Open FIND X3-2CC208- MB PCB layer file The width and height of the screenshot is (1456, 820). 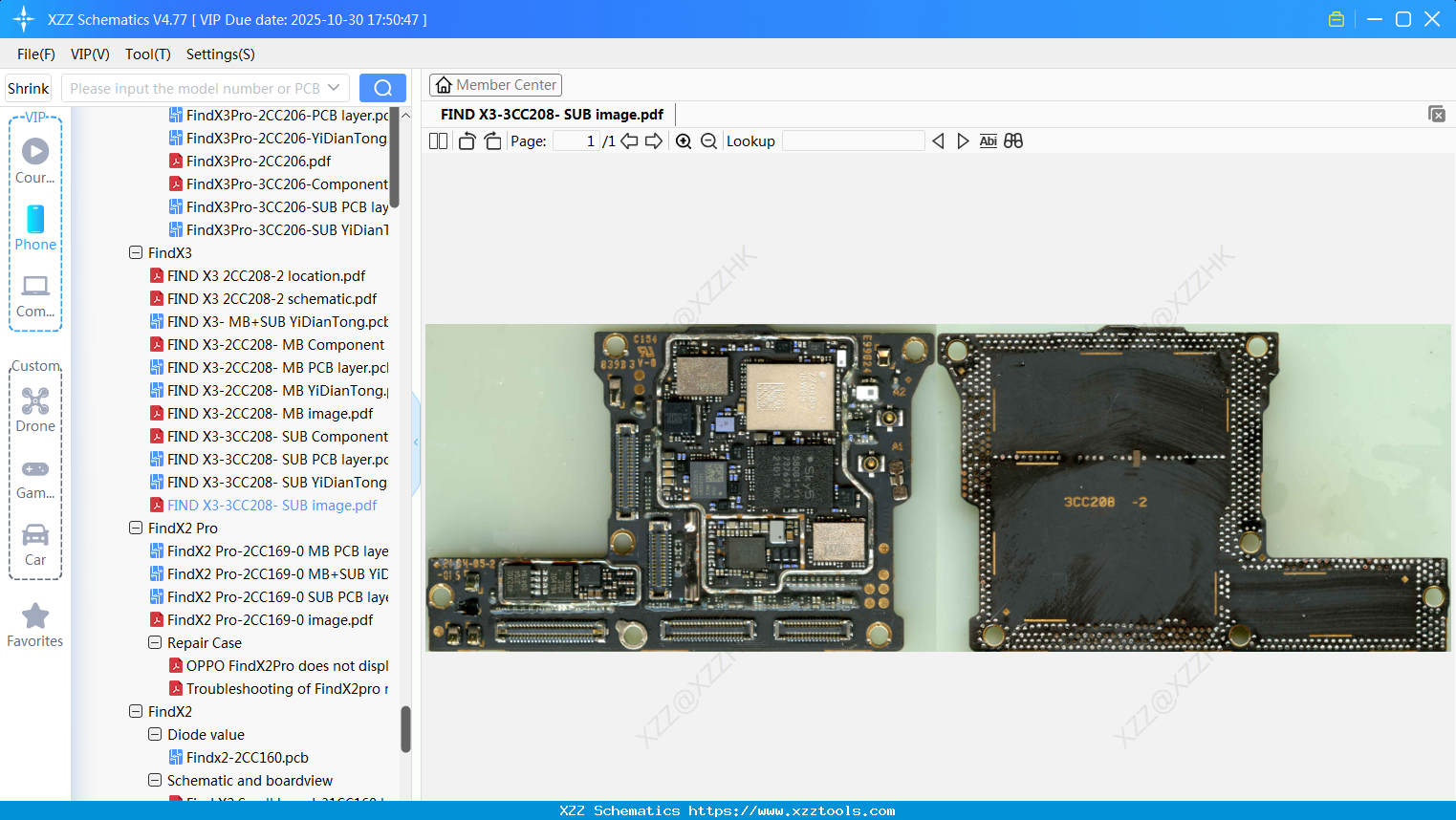(x=269, y=368)
